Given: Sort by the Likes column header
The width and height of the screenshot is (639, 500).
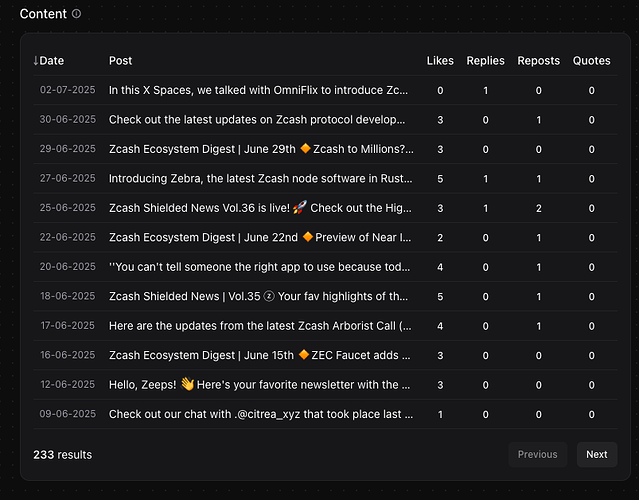Looking at the screenshot, I should (440, 61).
